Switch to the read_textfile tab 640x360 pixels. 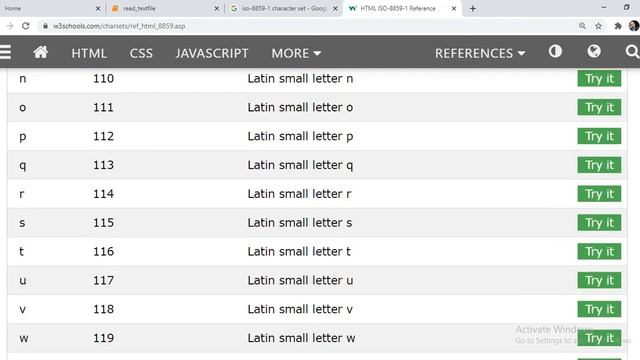tap(165, 8)
